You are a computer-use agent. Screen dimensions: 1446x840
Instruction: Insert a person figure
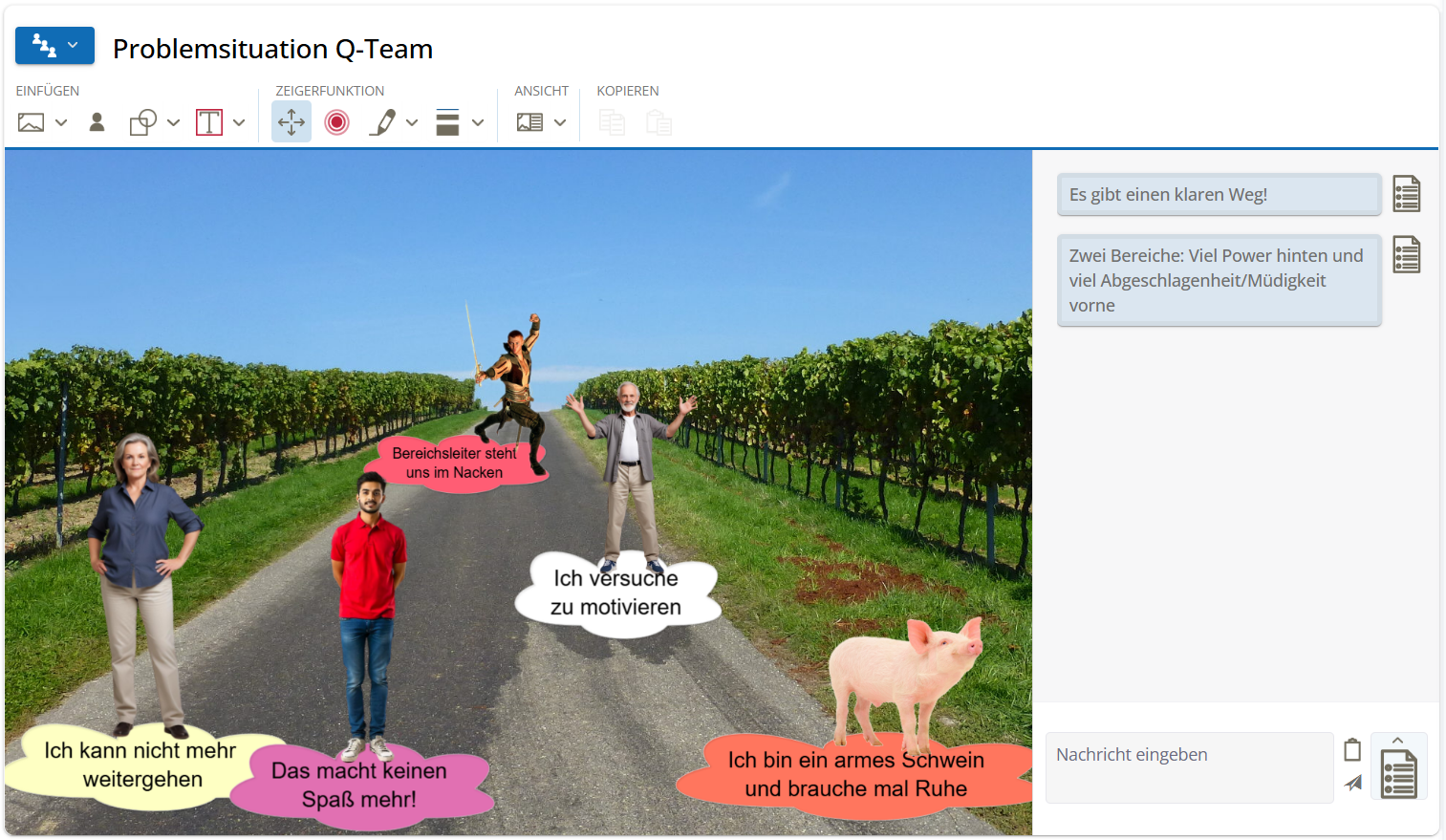pyautogui.click(x=97, y=122)
